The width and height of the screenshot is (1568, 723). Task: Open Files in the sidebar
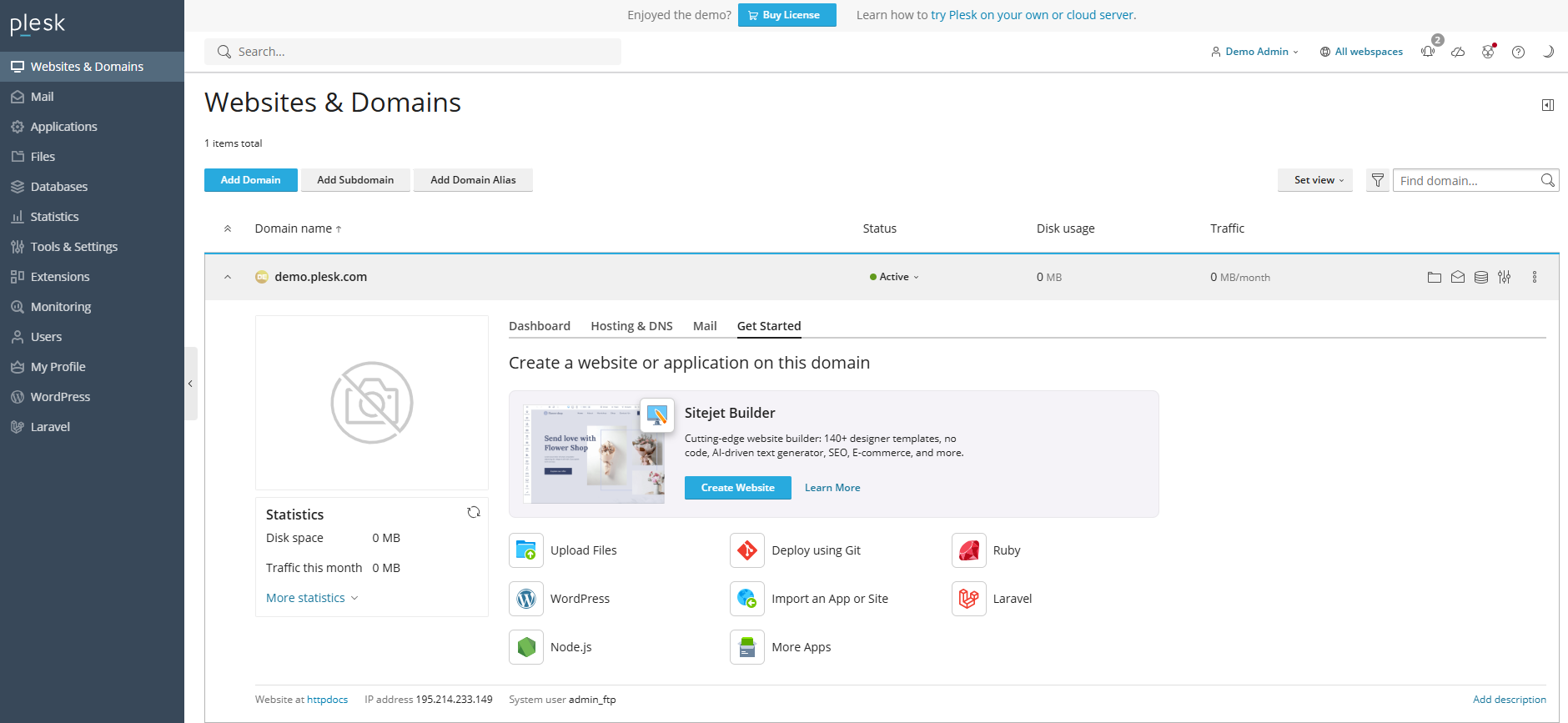pyautogui.click(x=92, y=157)
